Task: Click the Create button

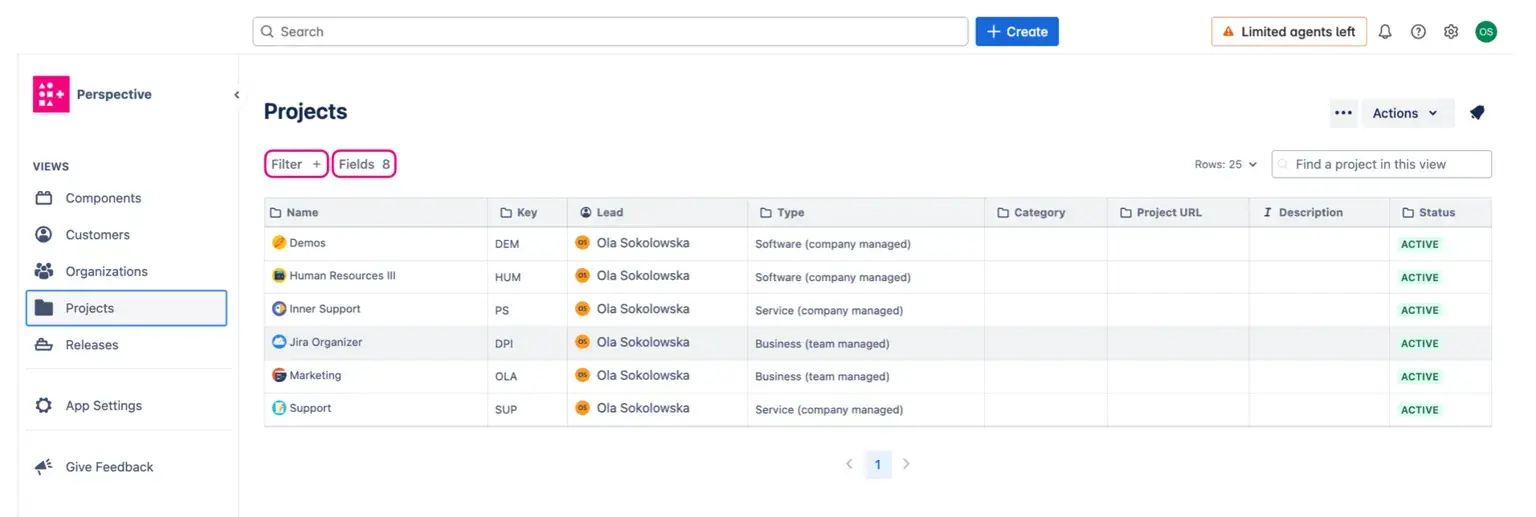Action: [x=1016, y=32]
